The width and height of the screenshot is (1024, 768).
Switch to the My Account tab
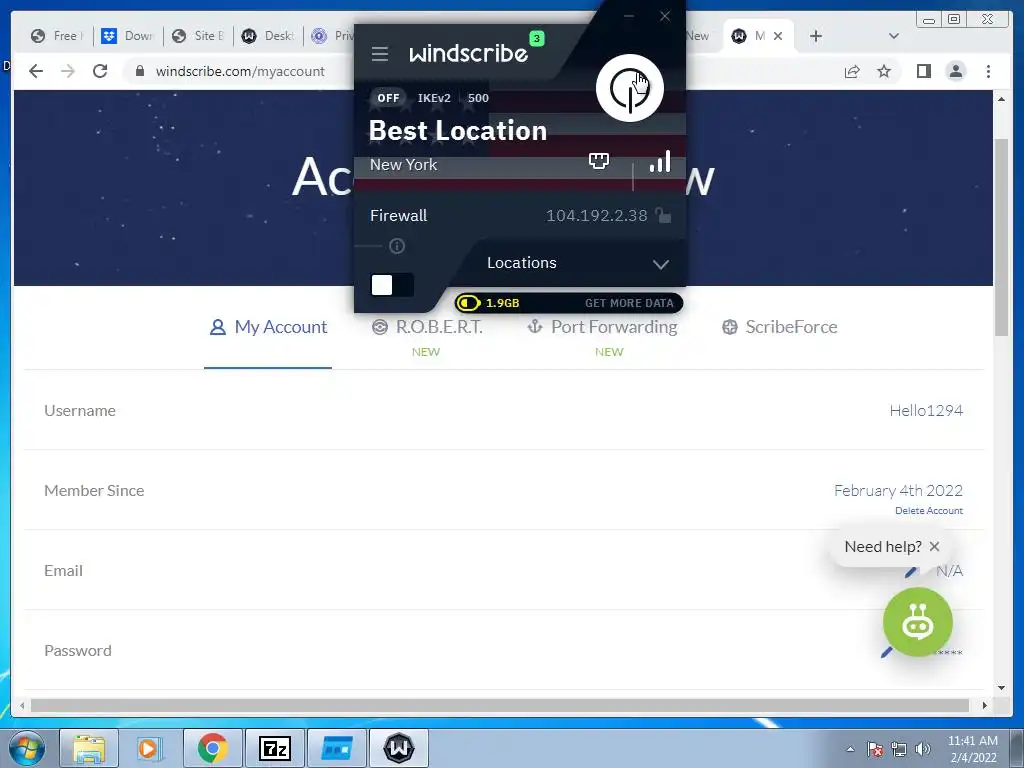[x=268, y=327]
